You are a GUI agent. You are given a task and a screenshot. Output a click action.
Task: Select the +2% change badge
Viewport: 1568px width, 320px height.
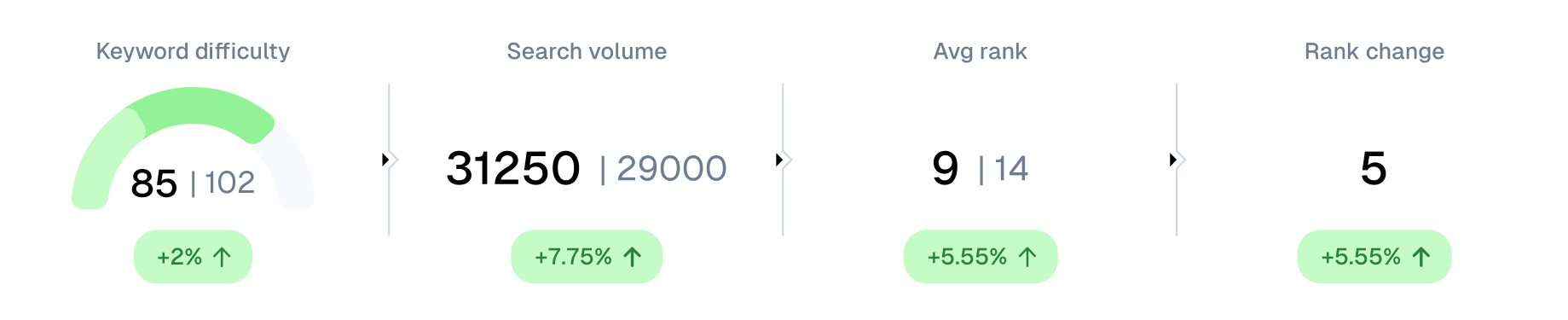point(193,257)
